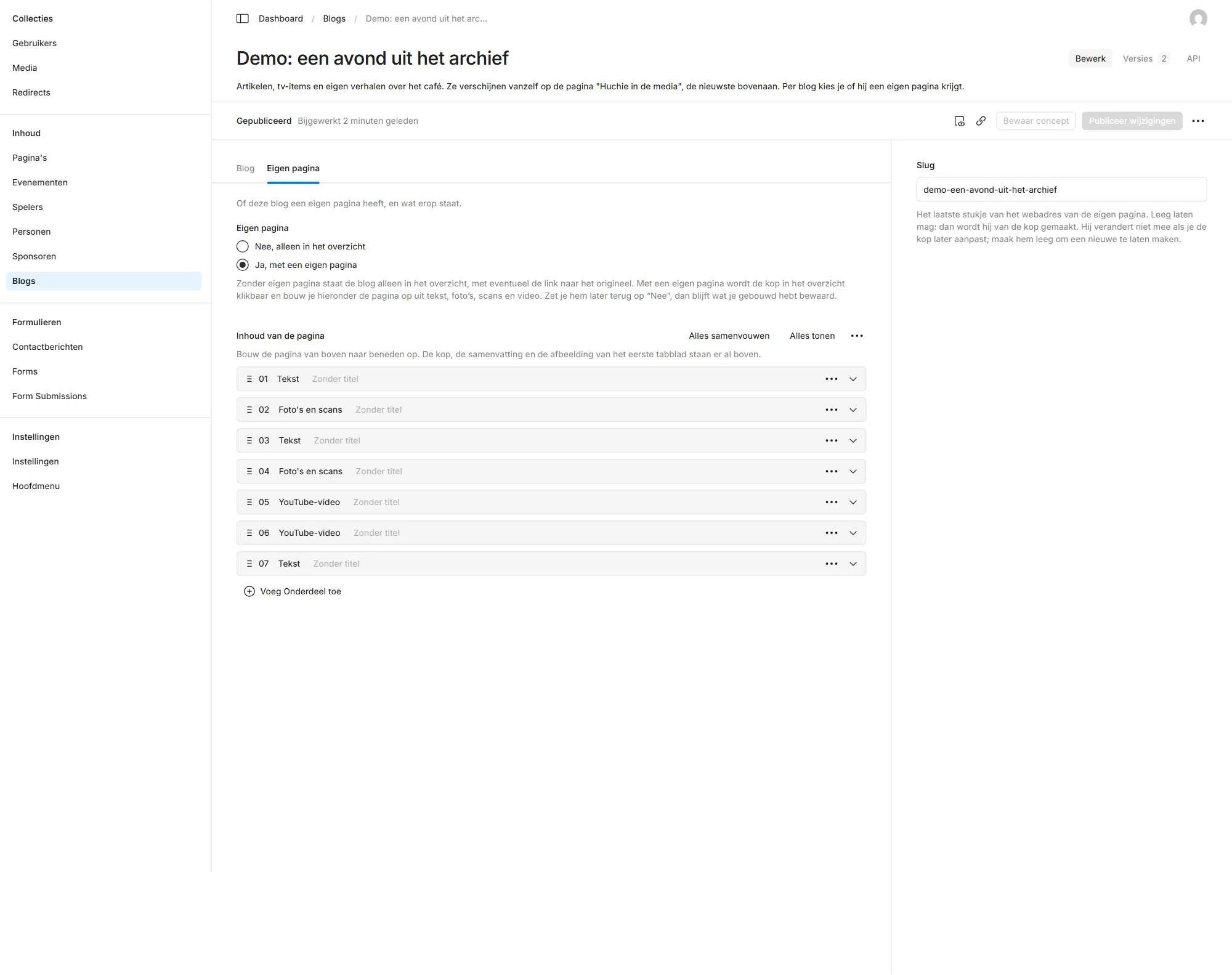Expand block 02 Foto's en scans chevron
This screenshot has height=975, width=1232.
coord(853,410)
